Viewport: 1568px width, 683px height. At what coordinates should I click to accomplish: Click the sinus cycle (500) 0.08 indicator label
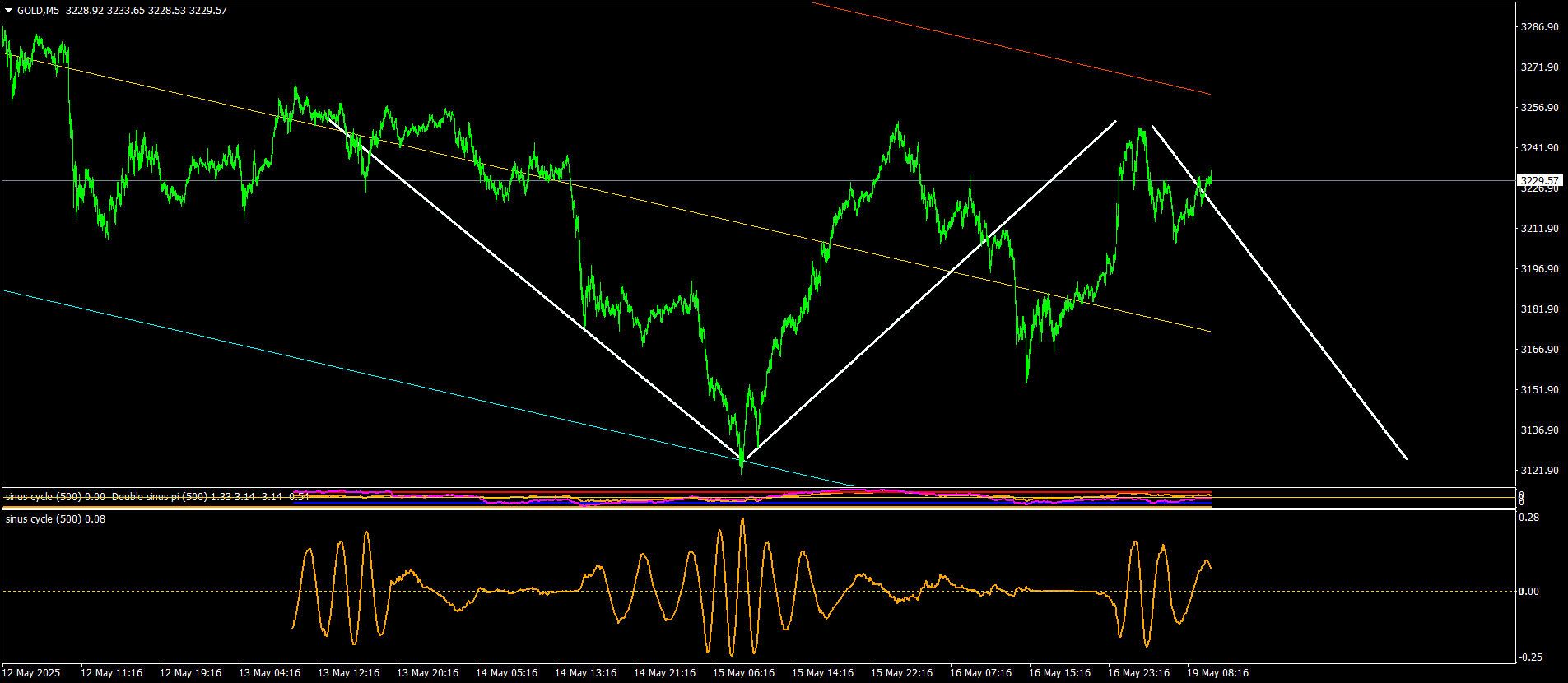pos(55,519)
